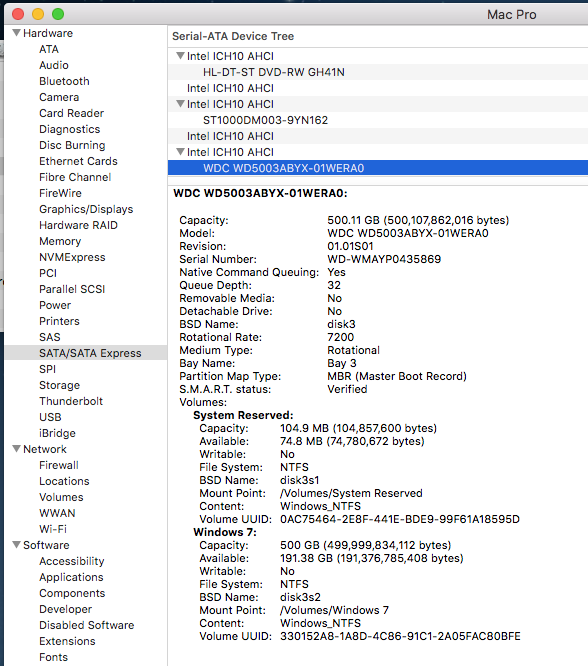Select Accessibility under Software

[71, 561]
